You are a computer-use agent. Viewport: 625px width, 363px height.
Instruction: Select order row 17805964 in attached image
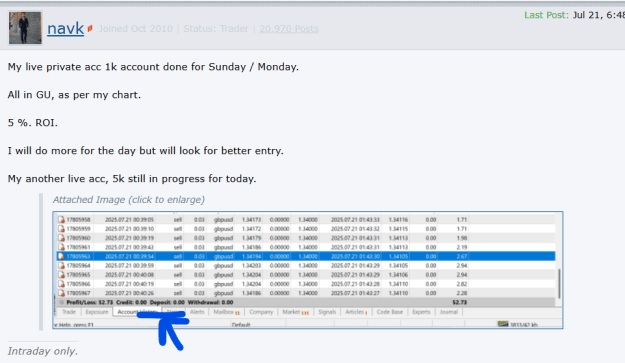(x=305, y=265)
